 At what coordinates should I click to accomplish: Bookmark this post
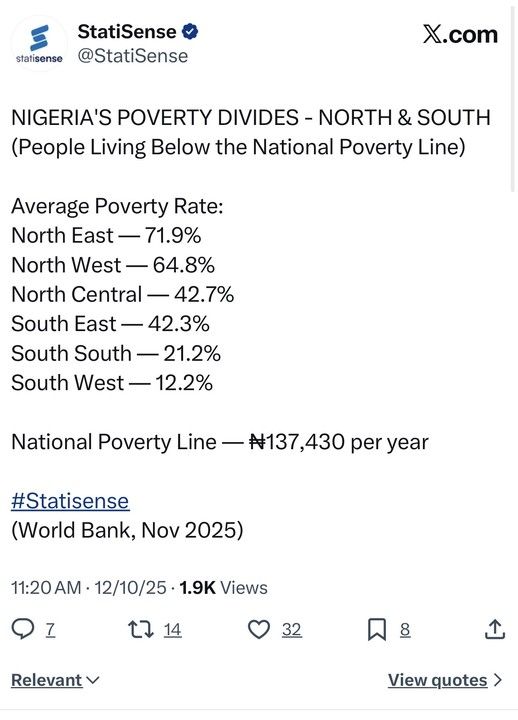(377, 630)
